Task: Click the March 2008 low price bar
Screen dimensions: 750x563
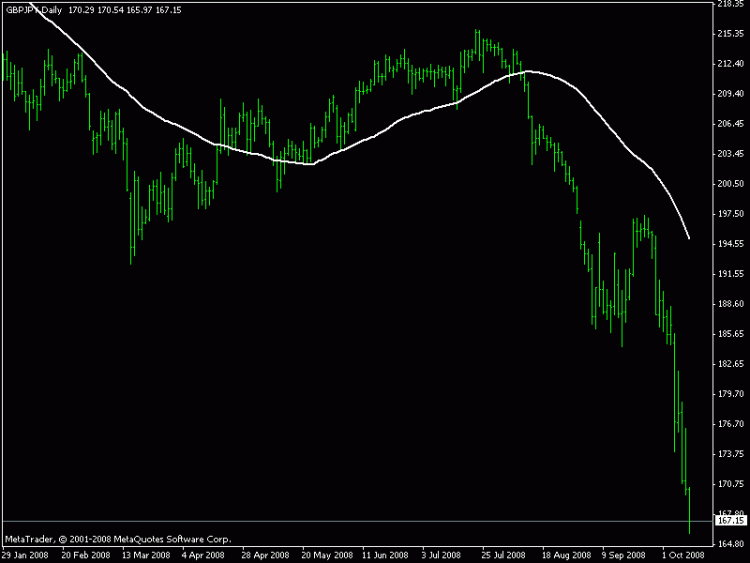Action: click(x=131, y=228)
